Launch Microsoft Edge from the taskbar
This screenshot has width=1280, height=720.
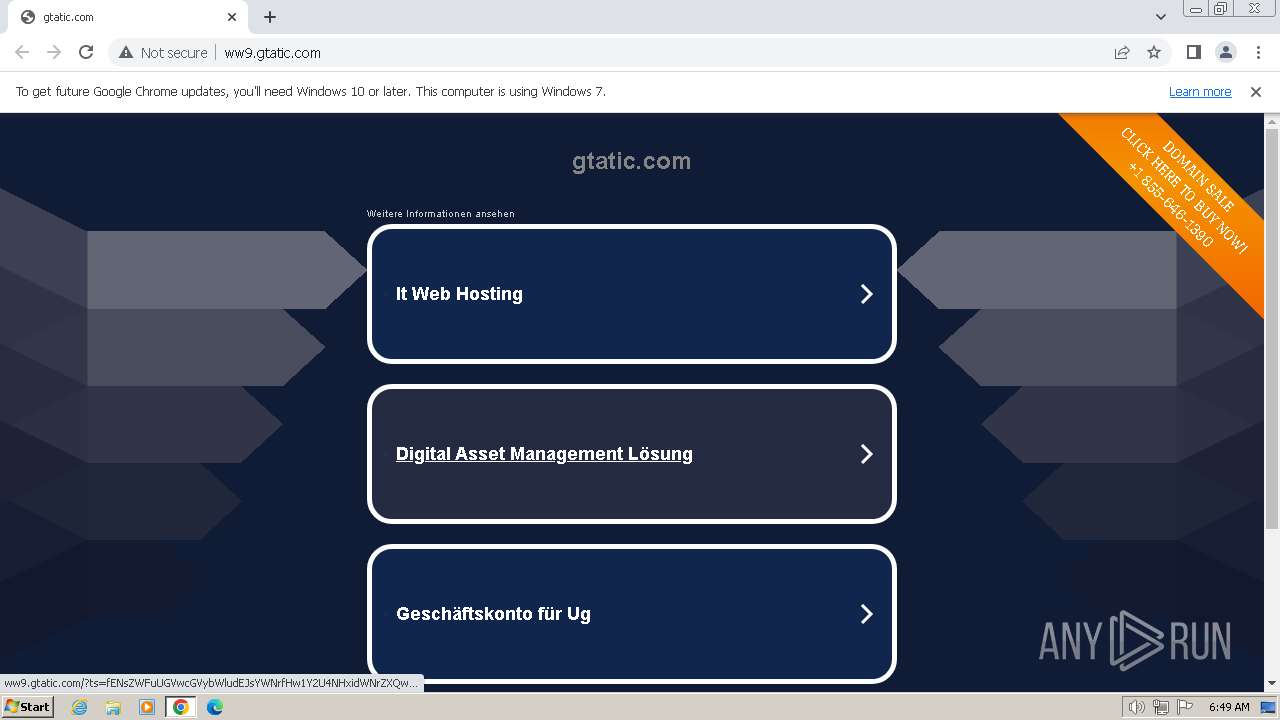(215, 707)
